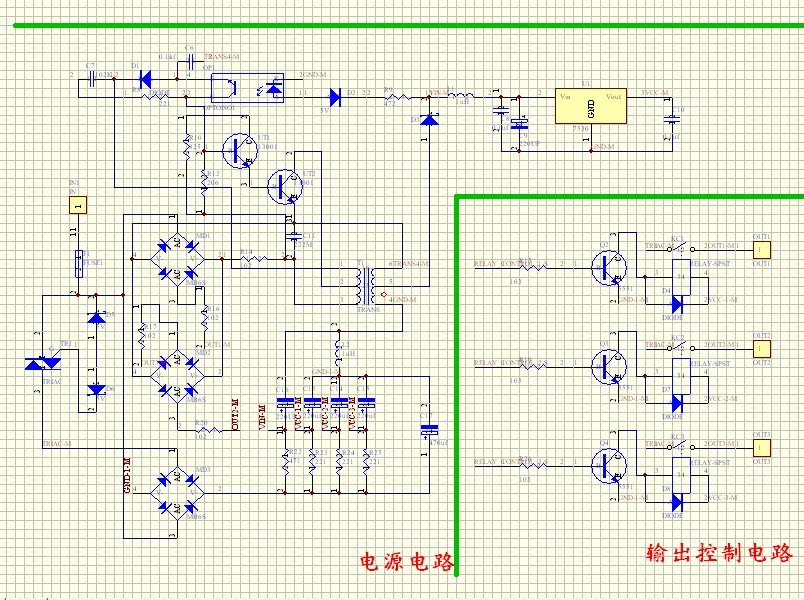
Task: Click the OUT3 output connector pad
Action: click(763, 448)
